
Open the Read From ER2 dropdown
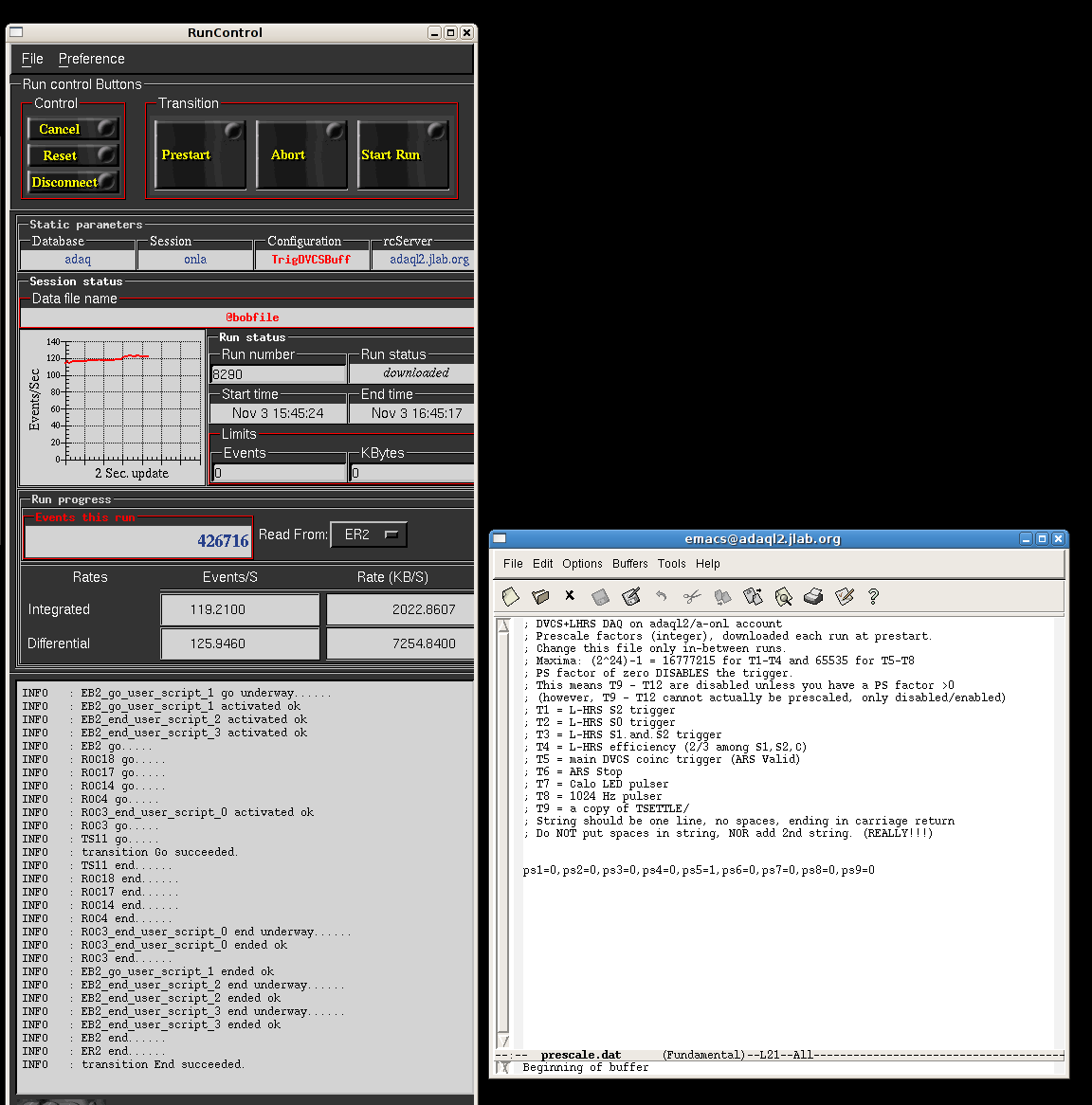click(x=369, y=534)
